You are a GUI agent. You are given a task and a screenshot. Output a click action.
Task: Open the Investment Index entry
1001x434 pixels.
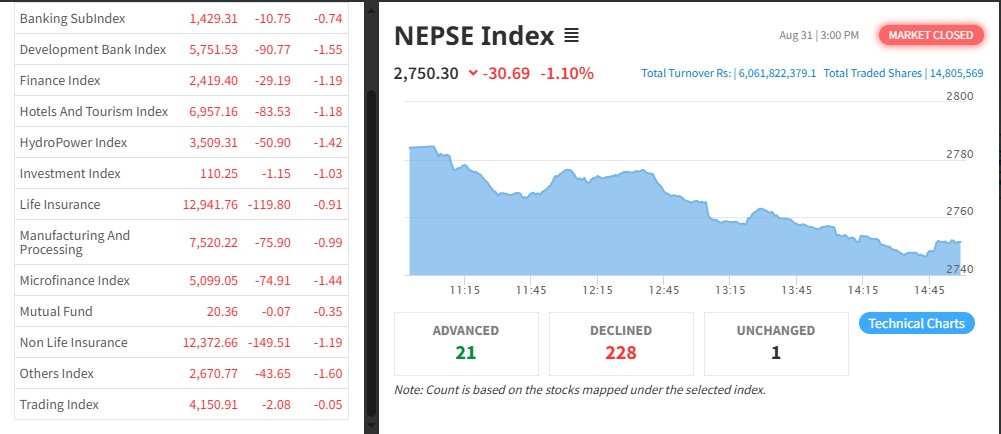pyautogui.click(x=70, y=173)
